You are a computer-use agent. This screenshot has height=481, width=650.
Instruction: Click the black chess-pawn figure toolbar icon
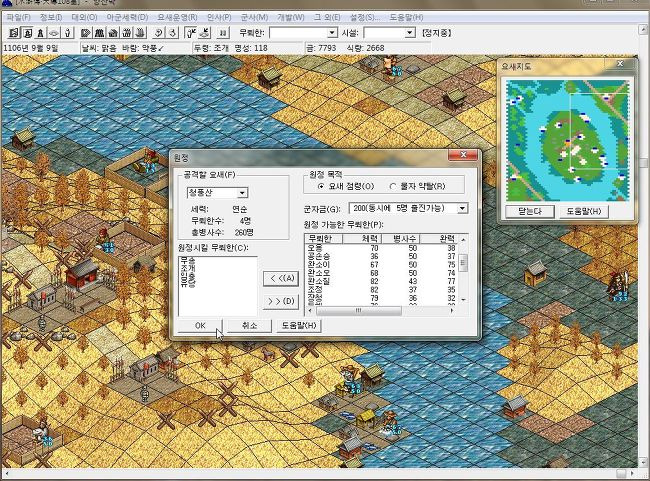(41, 33)
